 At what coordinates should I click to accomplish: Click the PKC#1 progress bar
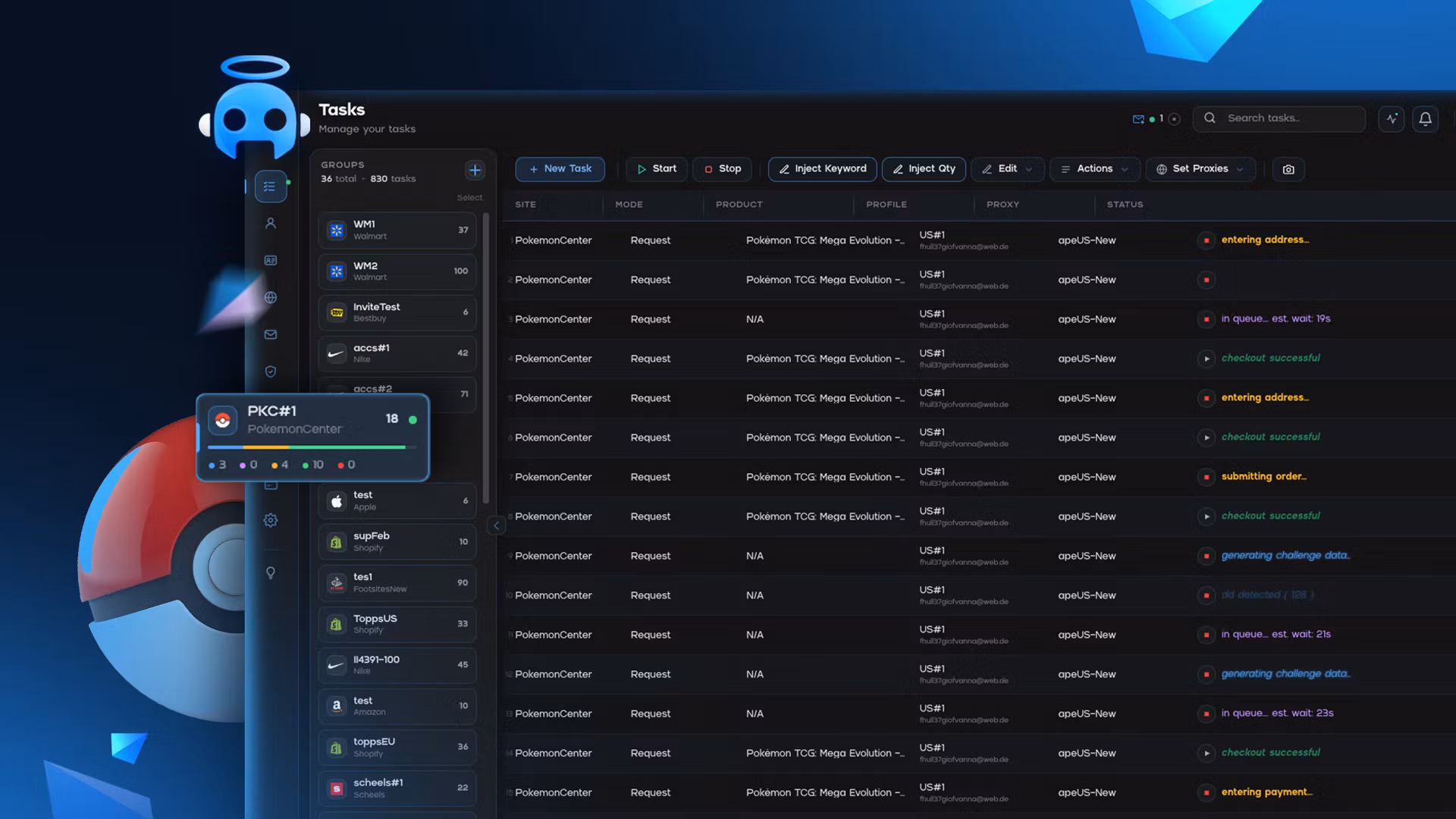(x=312, y=447)
